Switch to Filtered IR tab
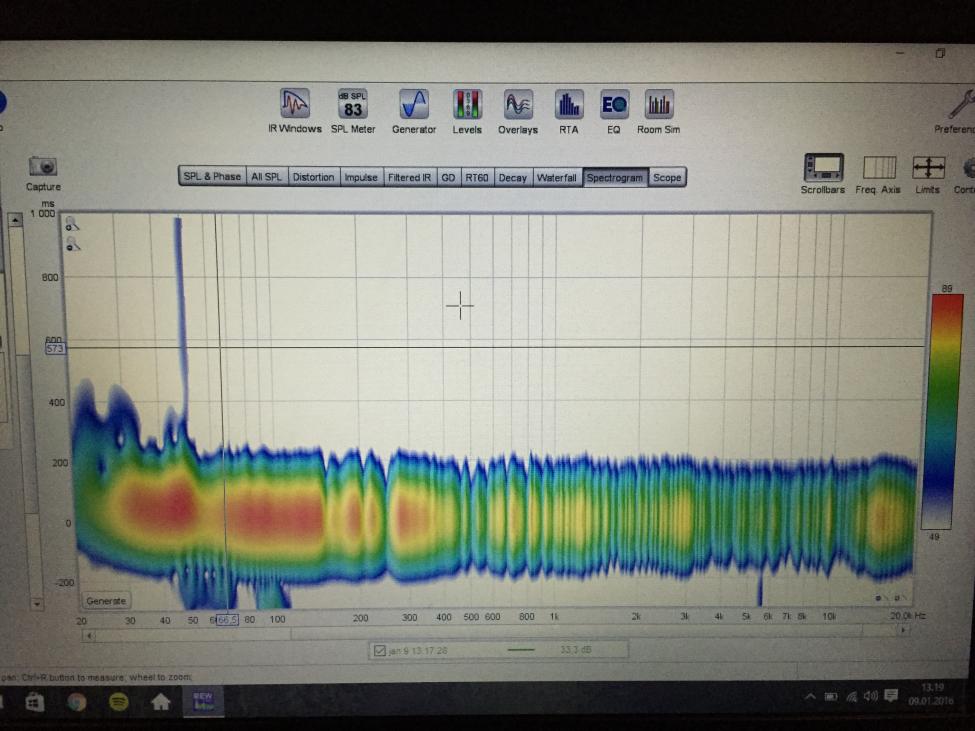 409,177
